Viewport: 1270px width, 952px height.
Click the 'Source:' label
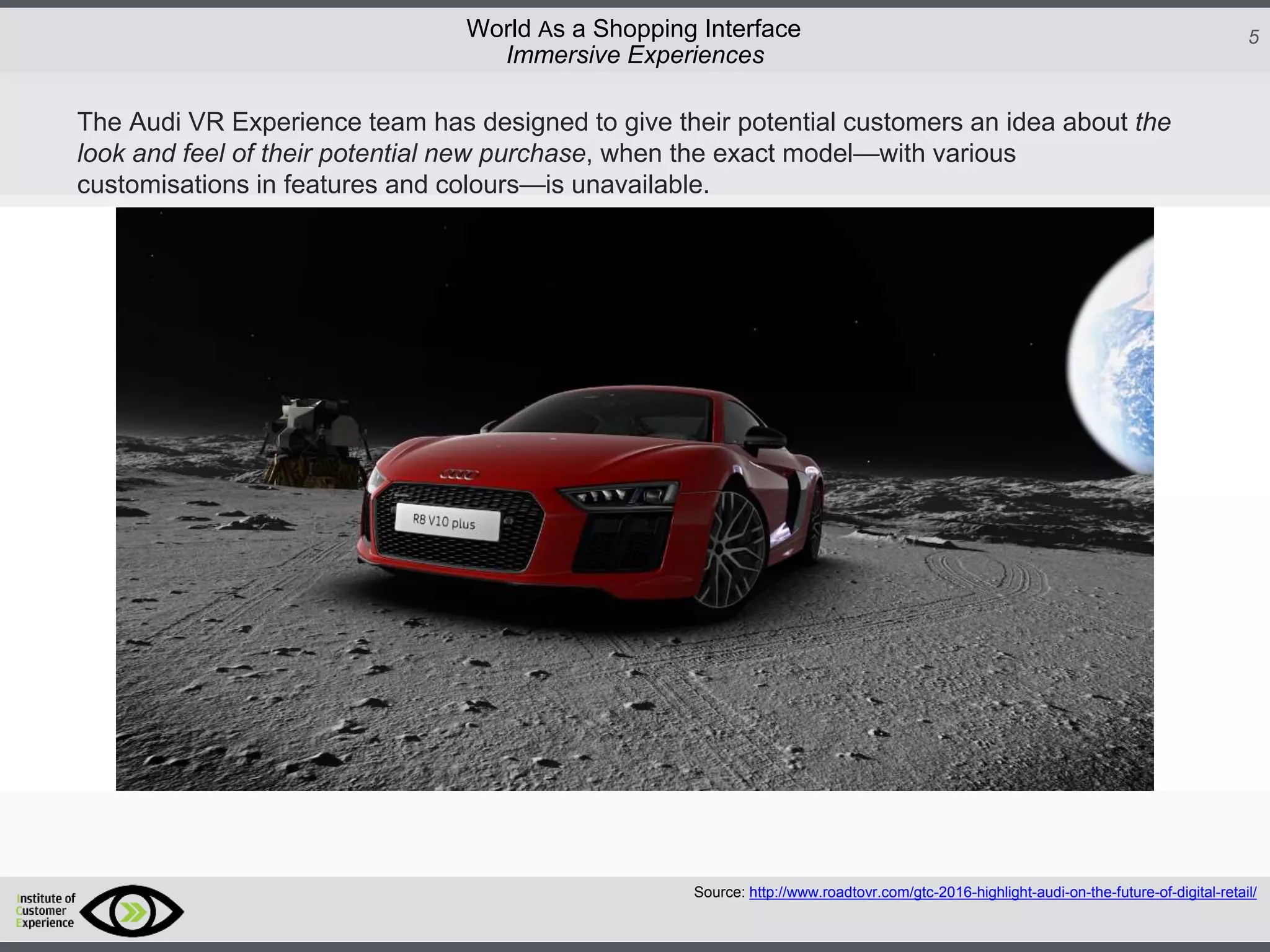[719, 892]
